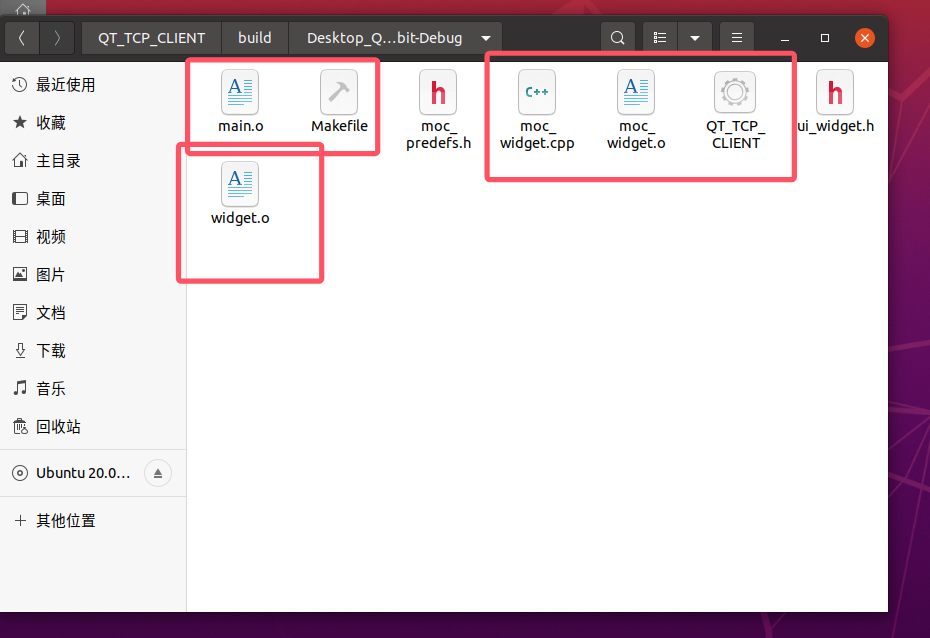Open the search magnifier tool
The image size is (930, 638).
617,38
